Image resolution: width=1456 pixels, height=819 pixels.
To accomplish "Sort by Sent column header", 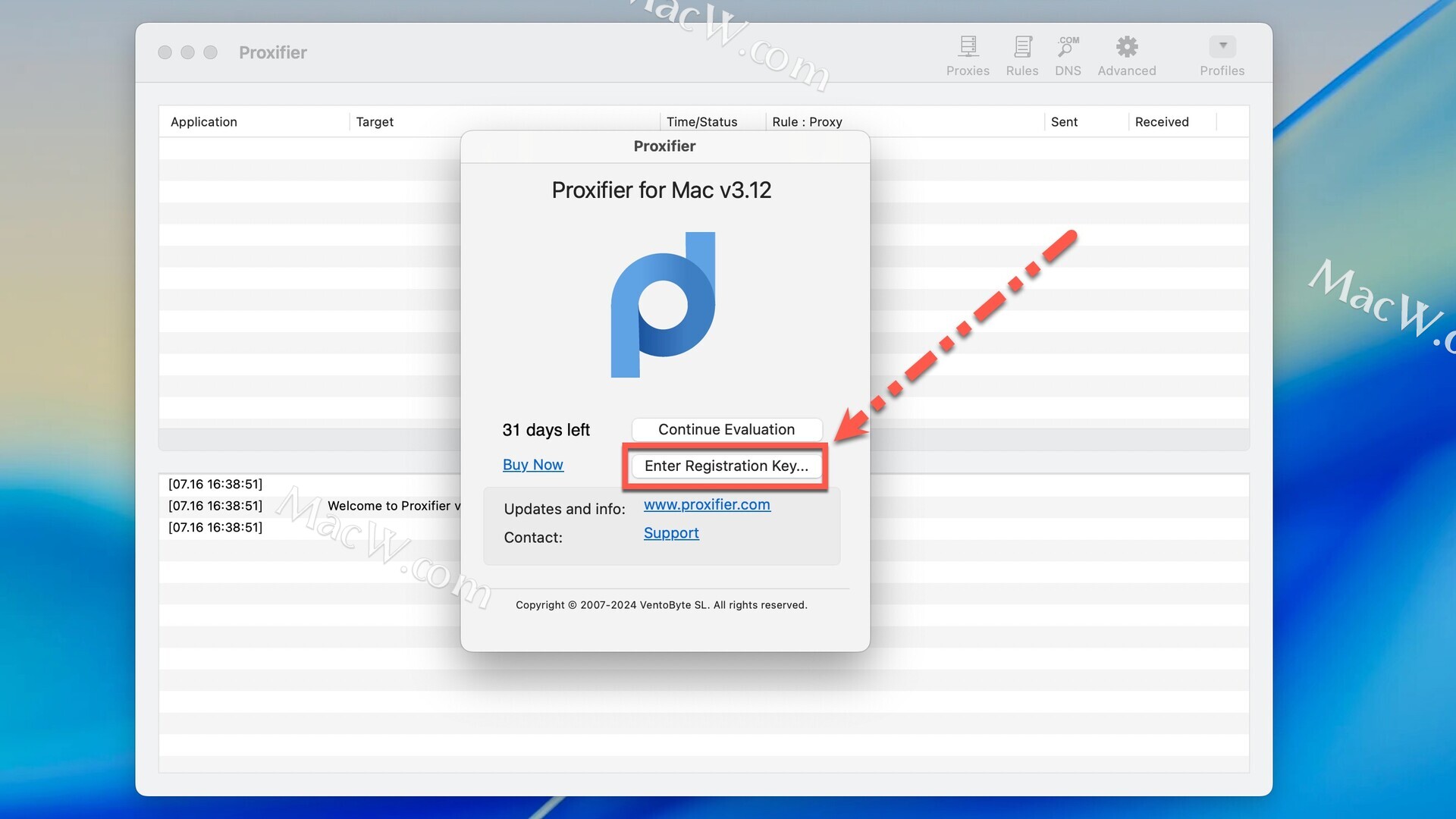I will click(x=1064, y=122).
